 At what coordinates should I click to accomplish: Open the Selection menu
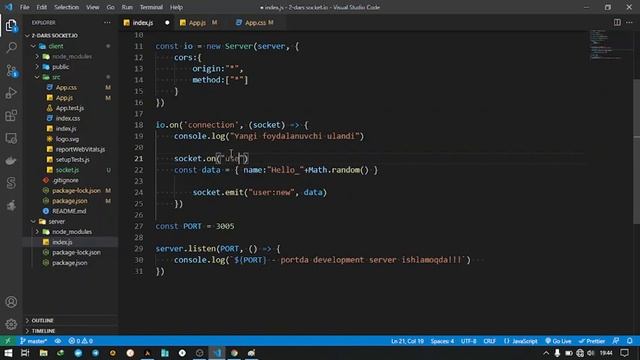[x=67, y=7]
